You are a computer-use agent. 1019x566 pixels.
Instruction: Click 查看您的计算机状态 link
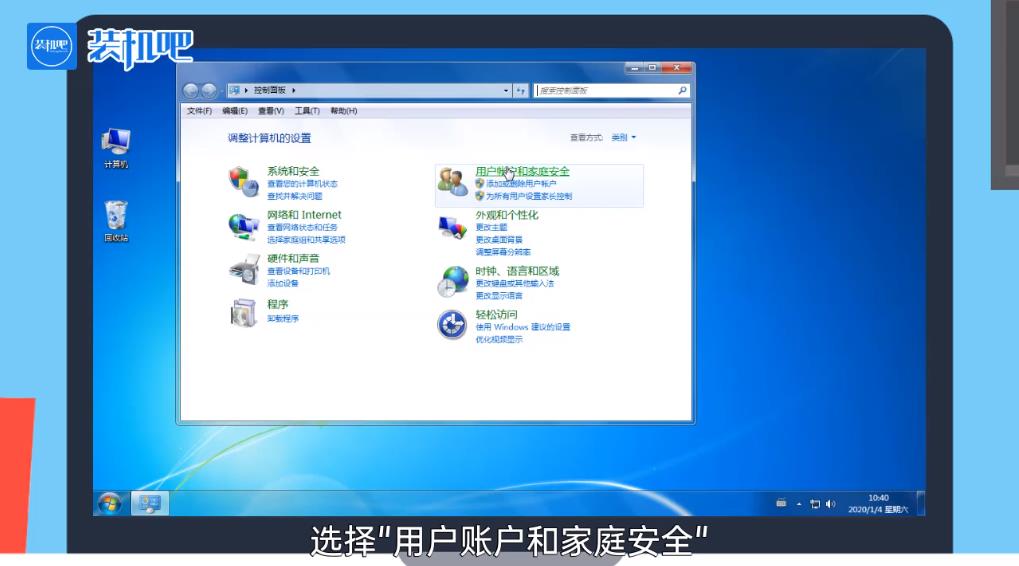(x=302, y=184)
